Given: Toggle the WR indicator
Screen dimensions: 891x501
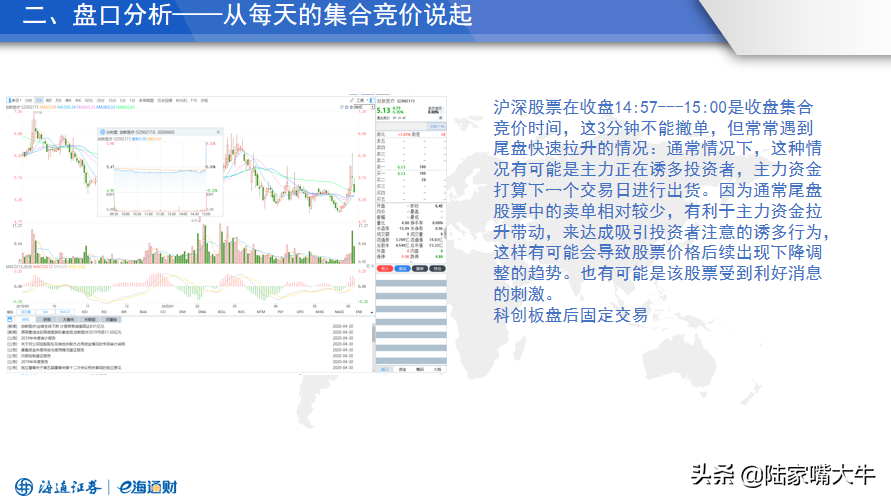Looking at the screenshot, I should [x=123, y=312].
